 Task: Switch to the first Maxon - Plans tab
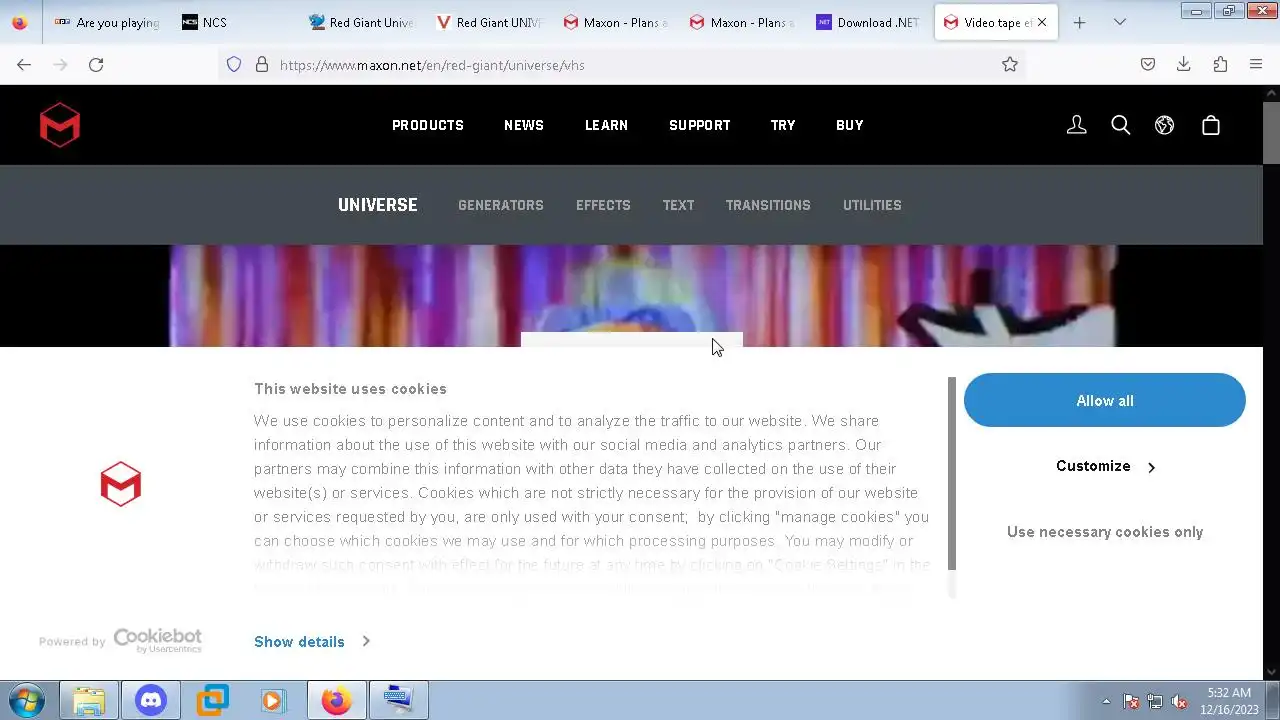pos(615,22)
